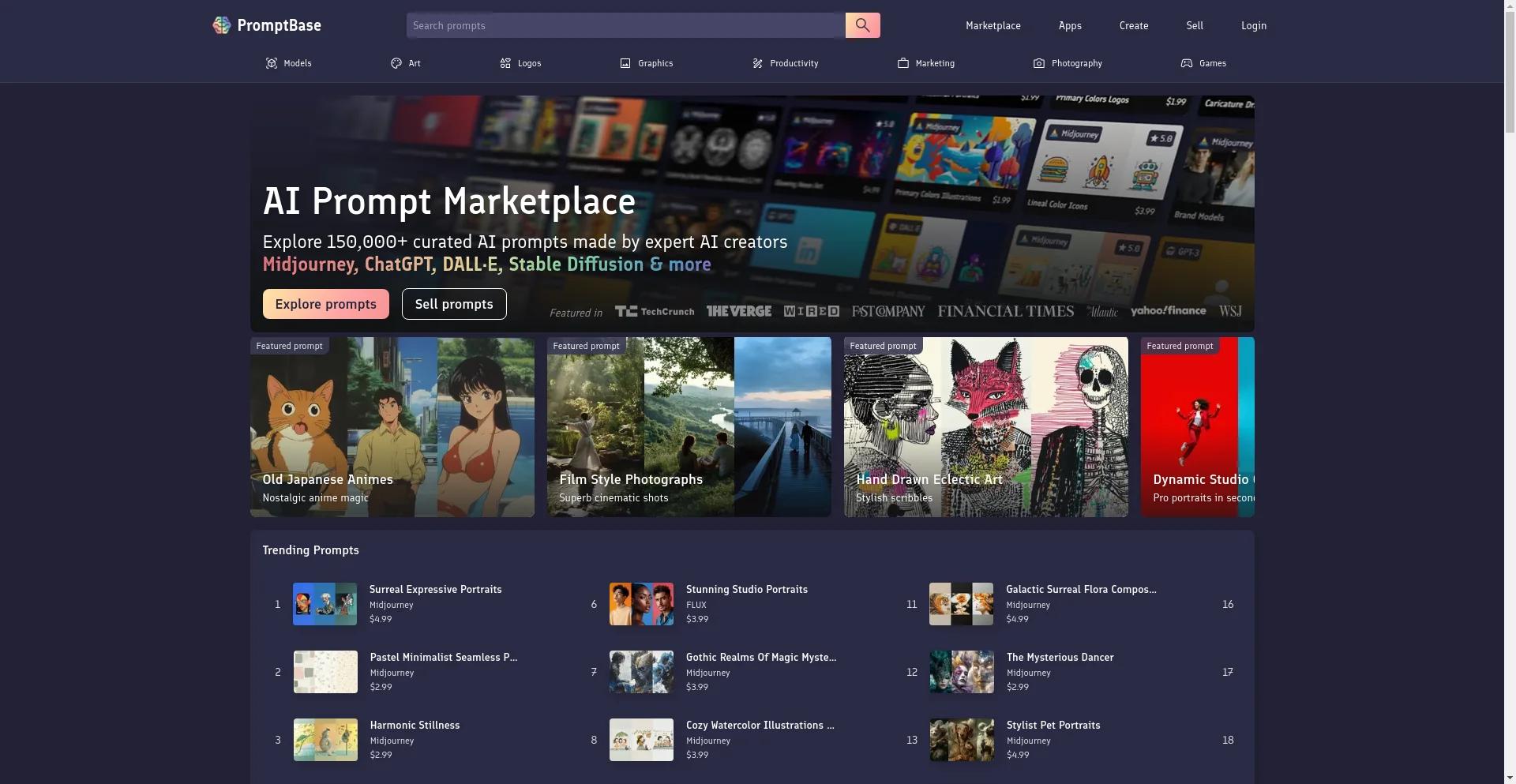This screenshot has height=784, width=1516.
Task: Click the Explore prompts button
Action: click(325, 304)
